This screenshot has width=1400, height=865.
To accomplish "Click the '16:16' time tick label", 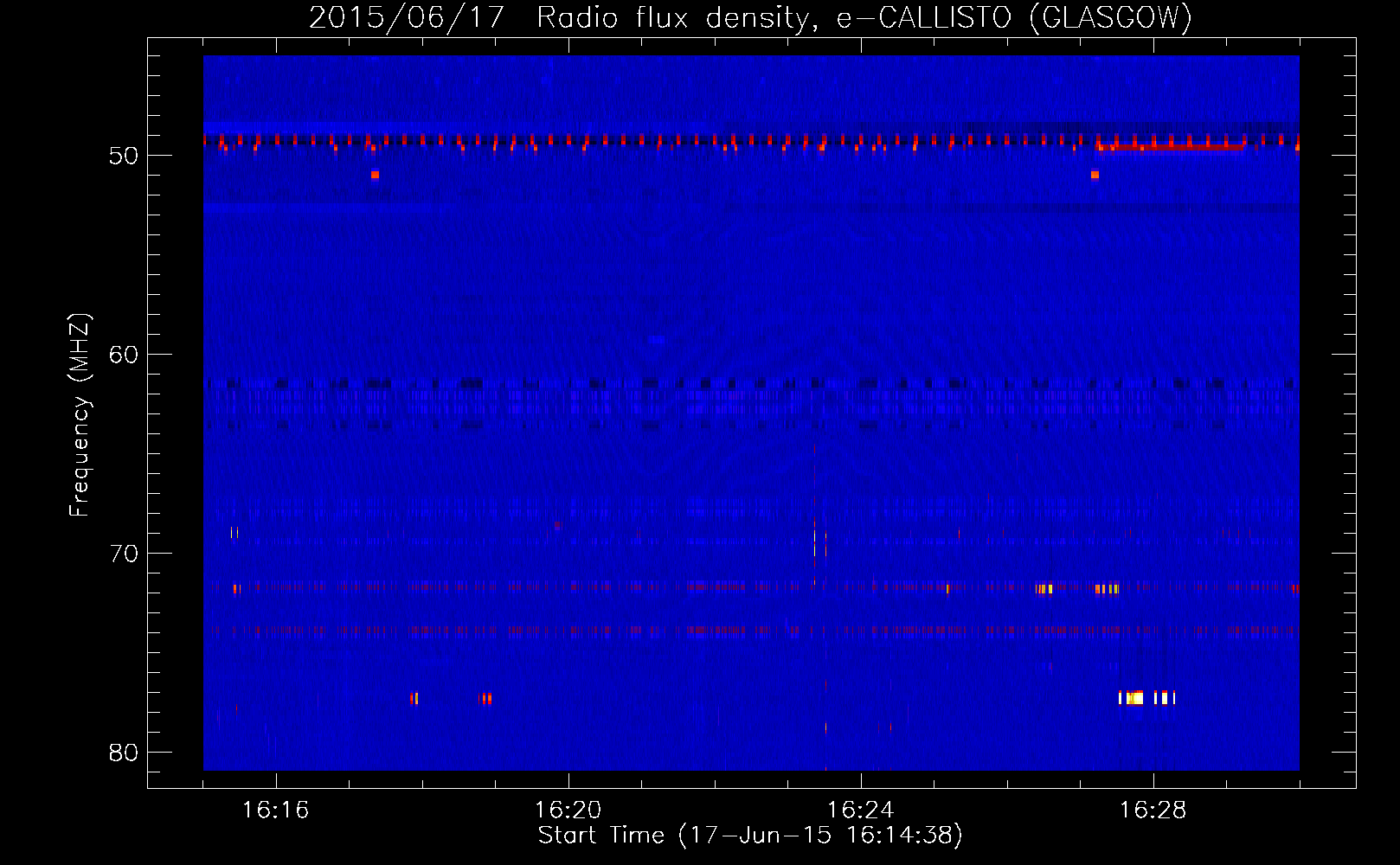I will 276,810.
